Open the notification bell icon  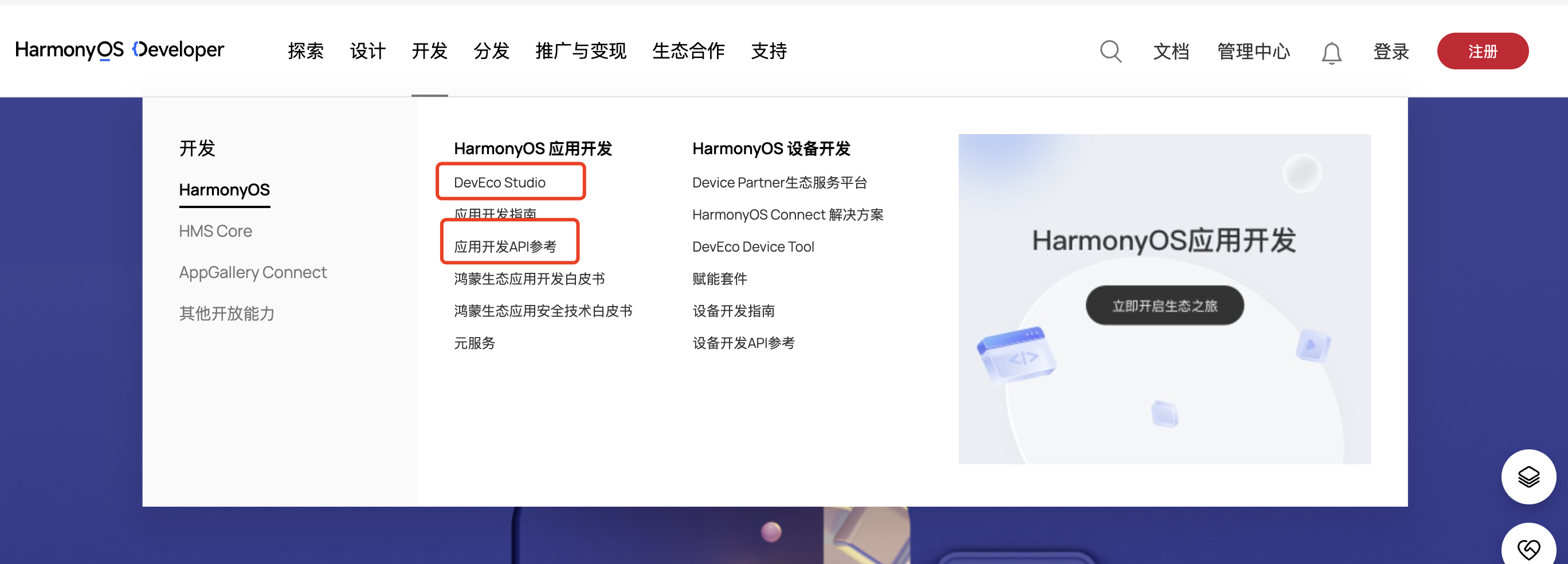1331,52
